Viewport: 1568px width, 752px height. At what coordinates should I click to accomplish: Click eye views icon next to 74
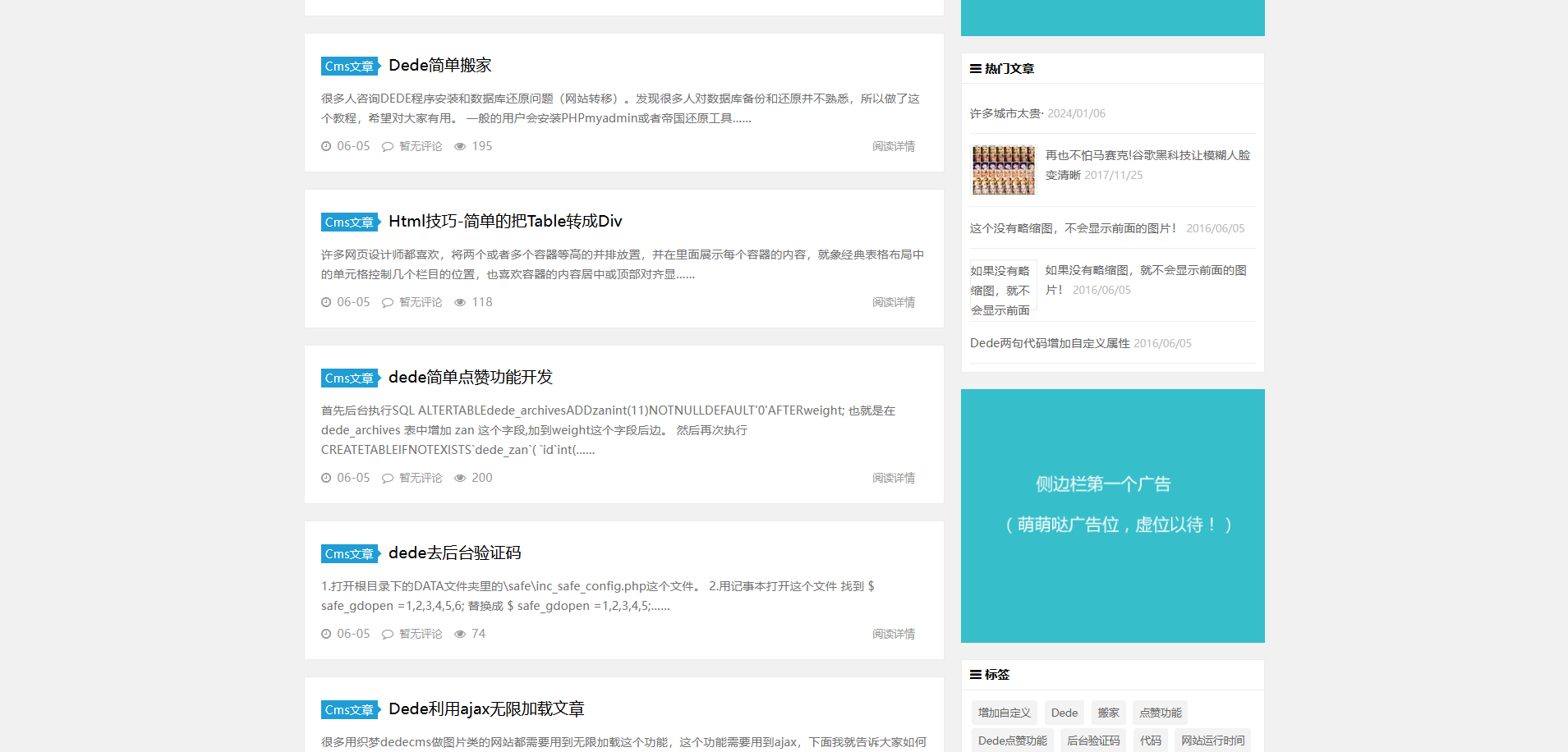tap(460, 634)
